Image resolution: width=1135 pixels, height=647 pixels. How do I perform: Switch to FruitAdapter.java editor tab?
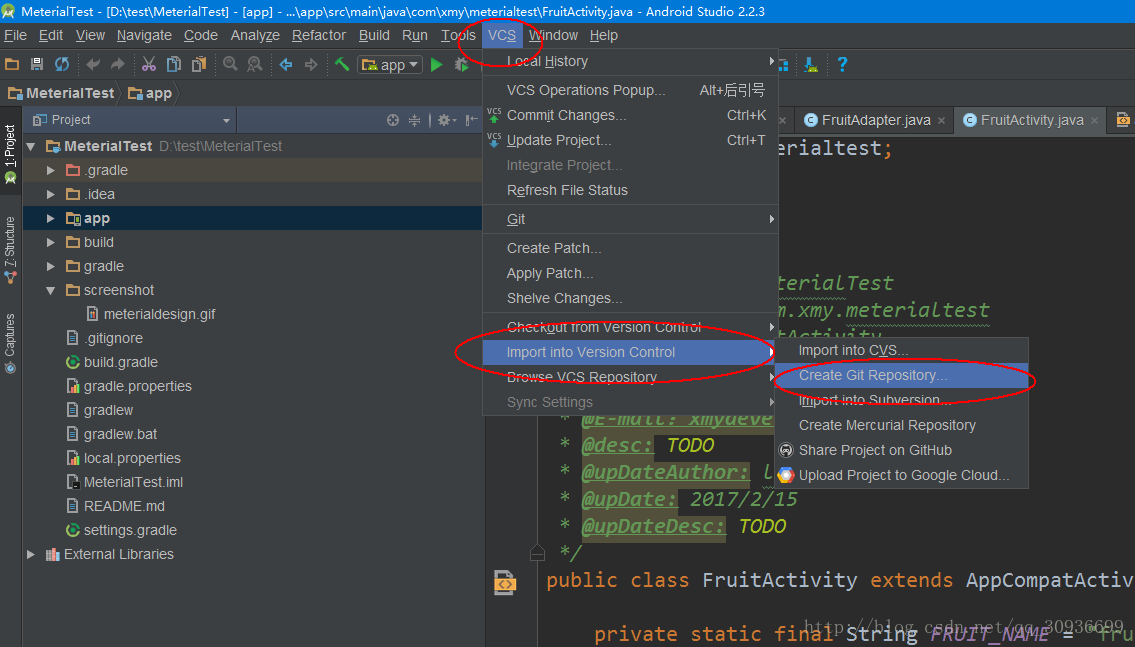coord(876,120)
